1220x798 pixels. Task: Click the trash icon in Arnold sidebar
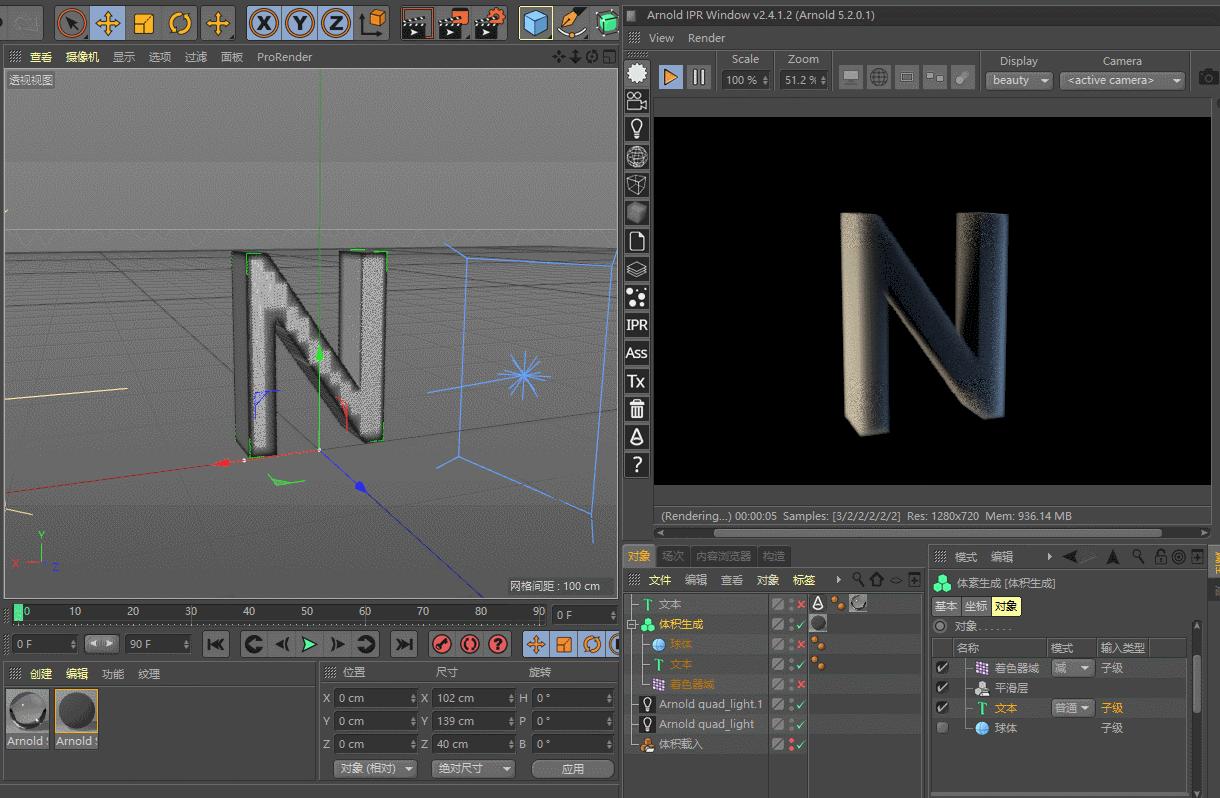click(636, 408)
